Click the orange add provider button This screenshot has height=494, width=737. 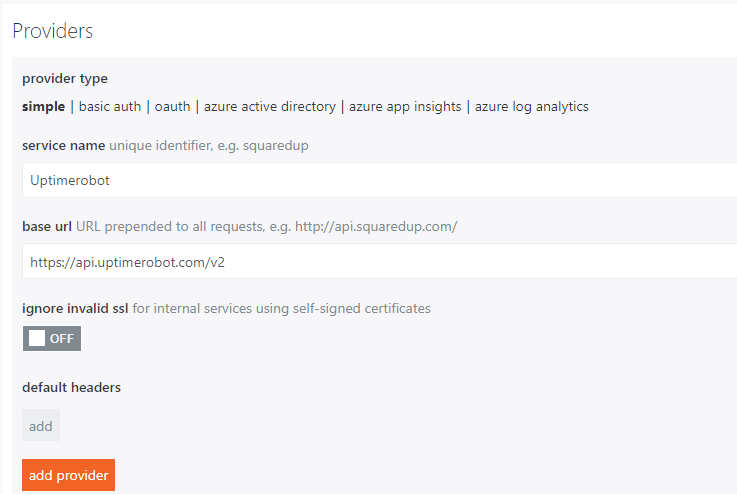[69, 475]
